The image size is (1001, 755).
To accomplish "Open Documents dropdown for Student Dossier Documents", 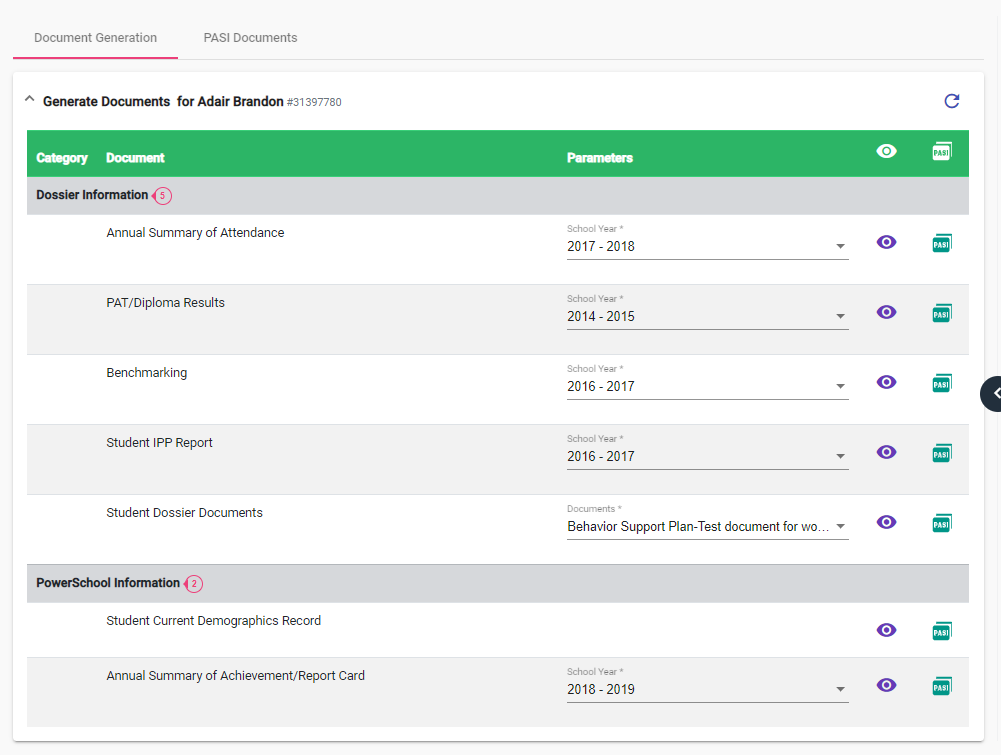I will pyautogui.click(x=707, y=526).
